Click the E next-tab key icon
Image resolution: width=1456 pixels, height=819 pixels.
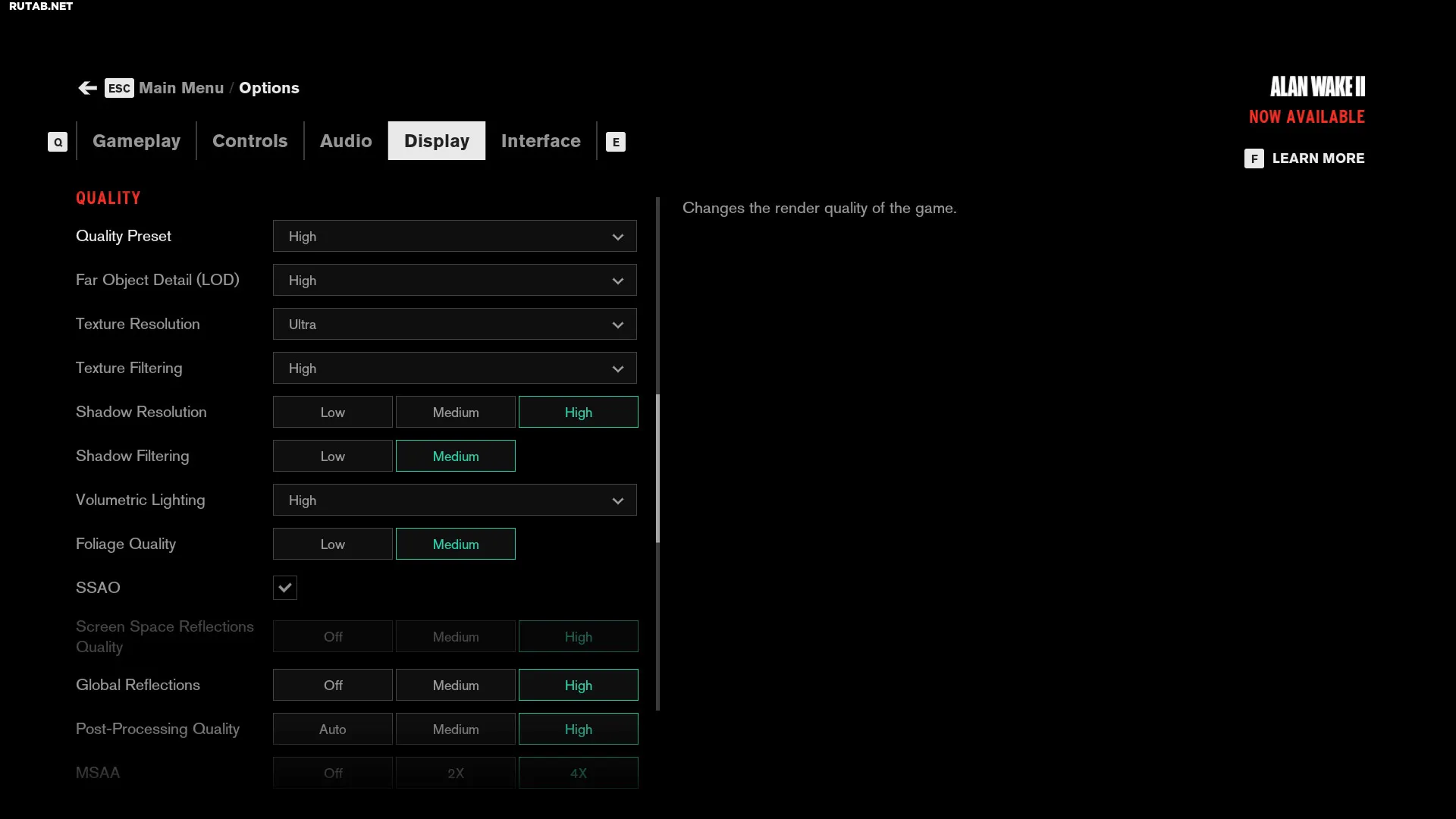coord(616,142)
